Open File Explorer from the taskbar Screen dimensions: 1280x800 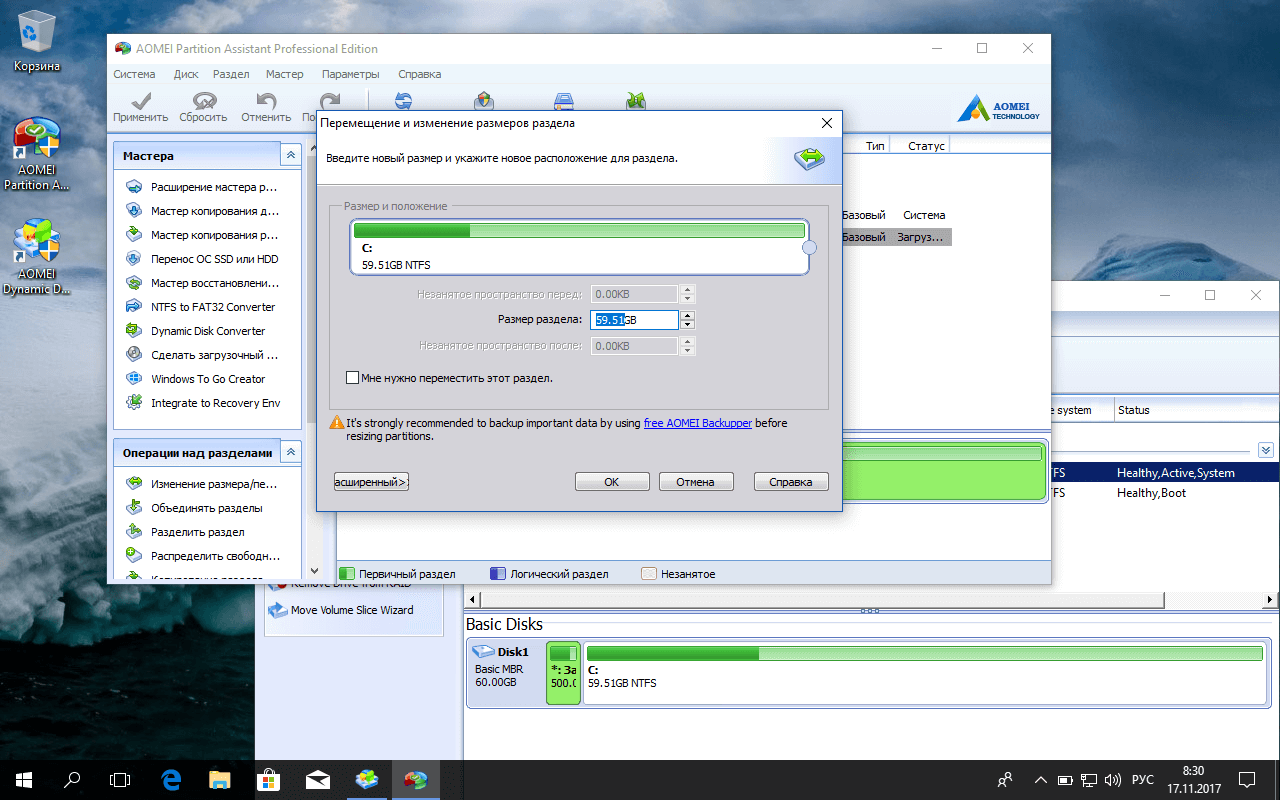click(x=220, y=779)
